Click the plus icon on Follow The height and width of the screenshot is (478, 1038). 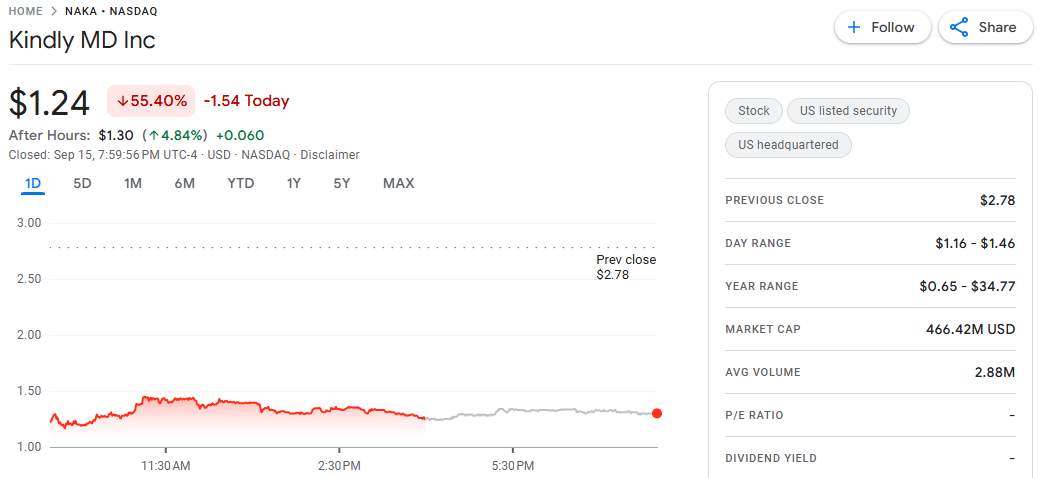[854, 27]
